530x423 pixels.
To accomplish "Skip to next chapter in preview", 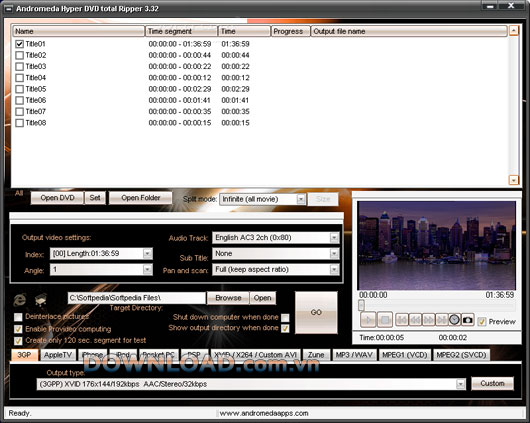I will [x=441, y=320].
